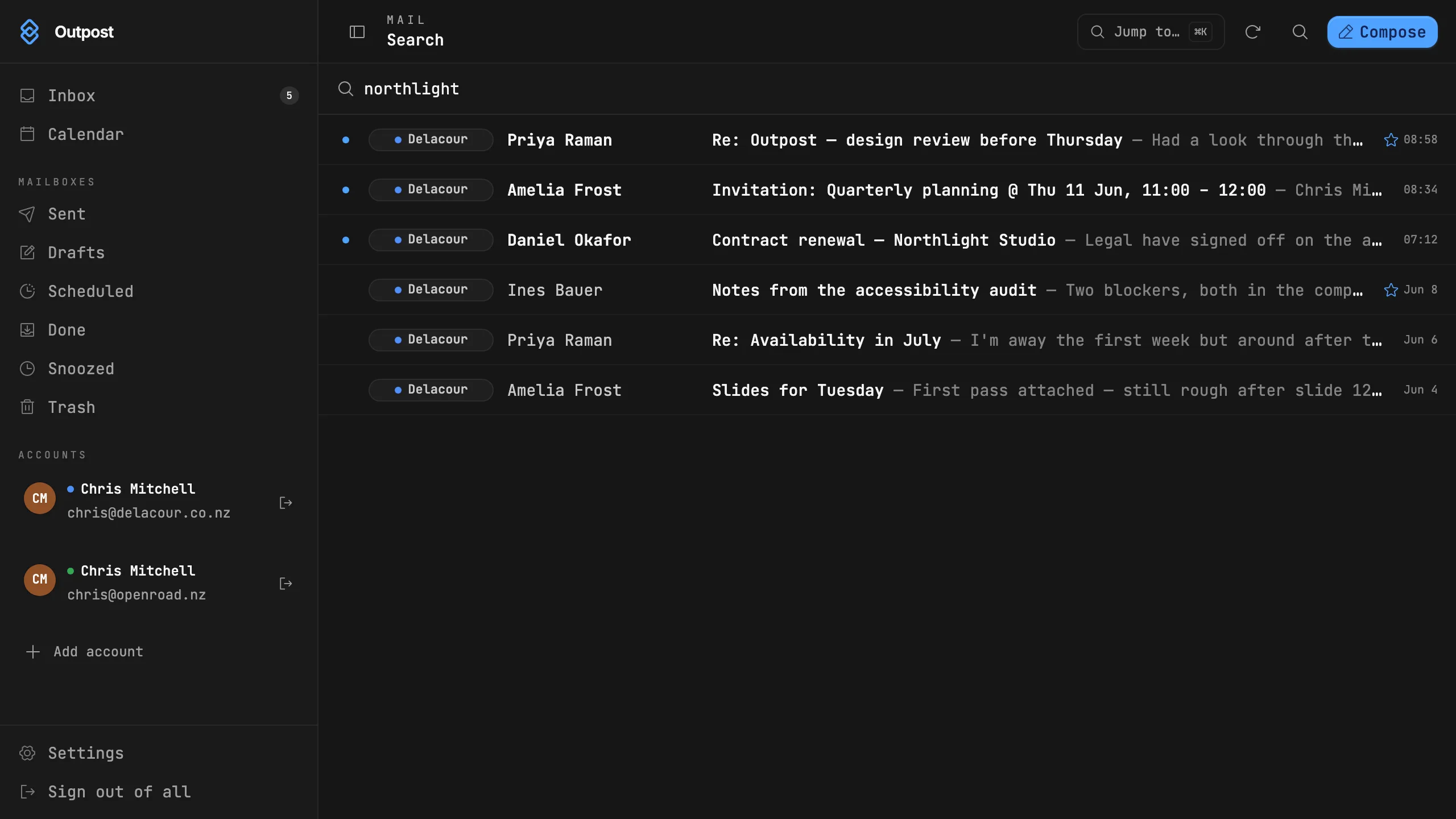Open the Quarterly planning invitation email
The image size is (1456, 819).
[x=887, y=190]
